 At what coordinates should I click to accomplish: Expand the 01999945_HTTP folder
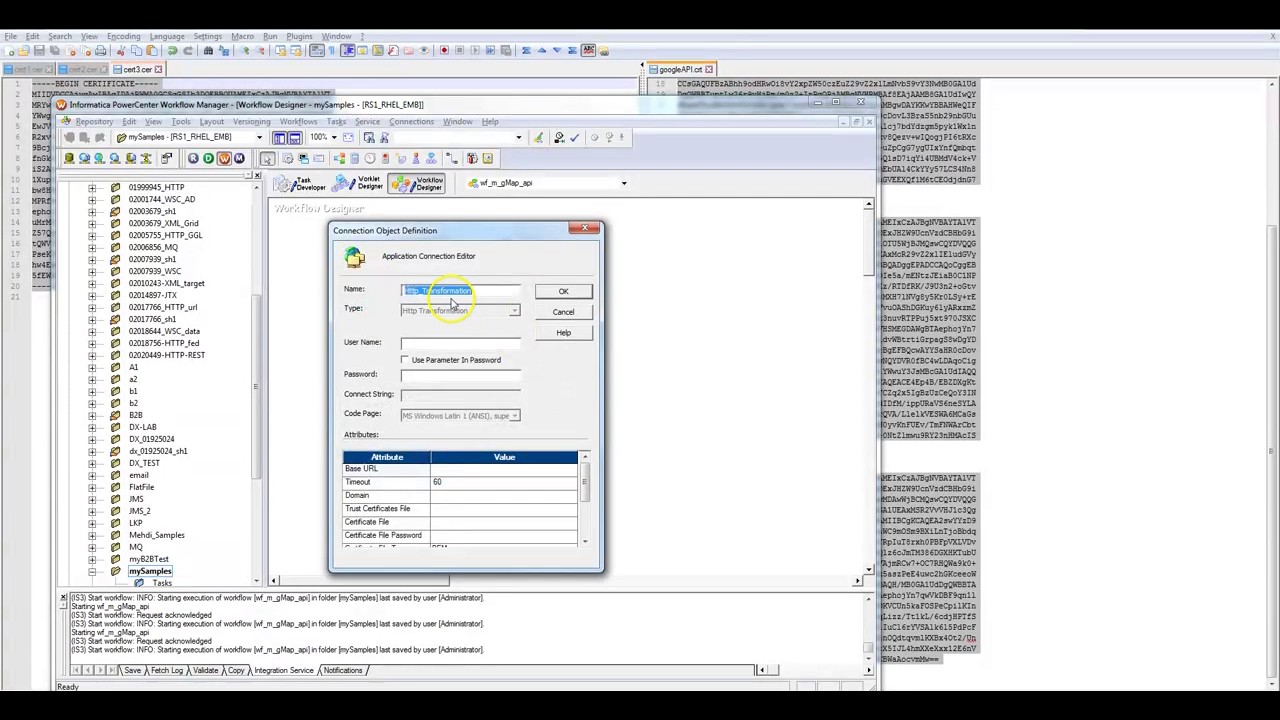[x=92, y=187]
